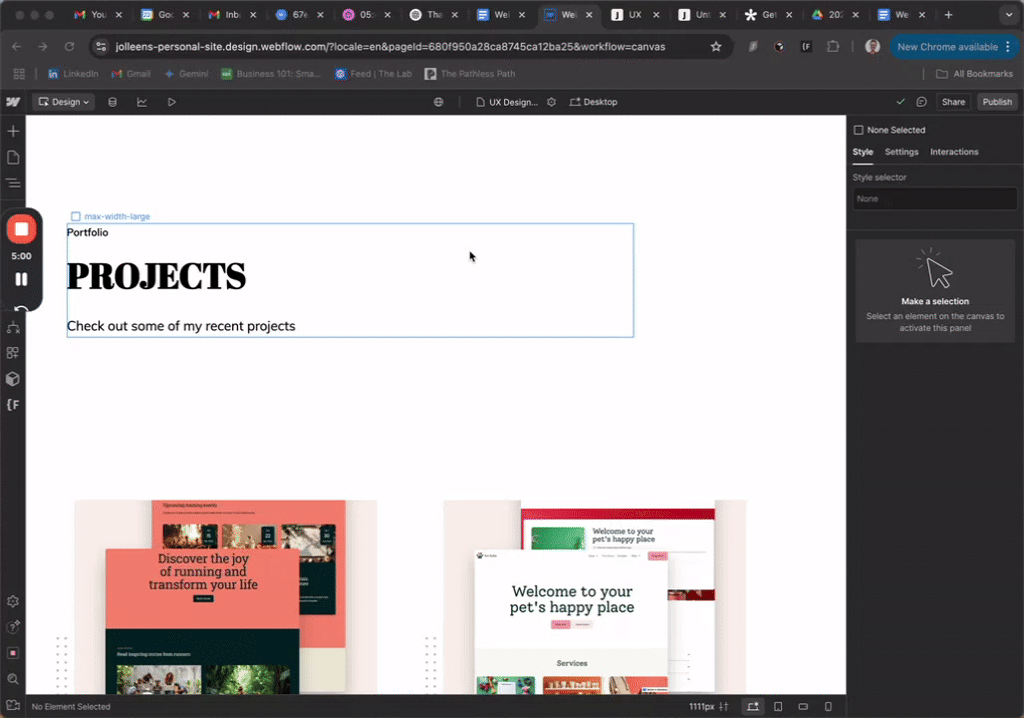Open the Find tool magnifier
The width and height of the screenshot is (1024, 718).
pos(13,678)
